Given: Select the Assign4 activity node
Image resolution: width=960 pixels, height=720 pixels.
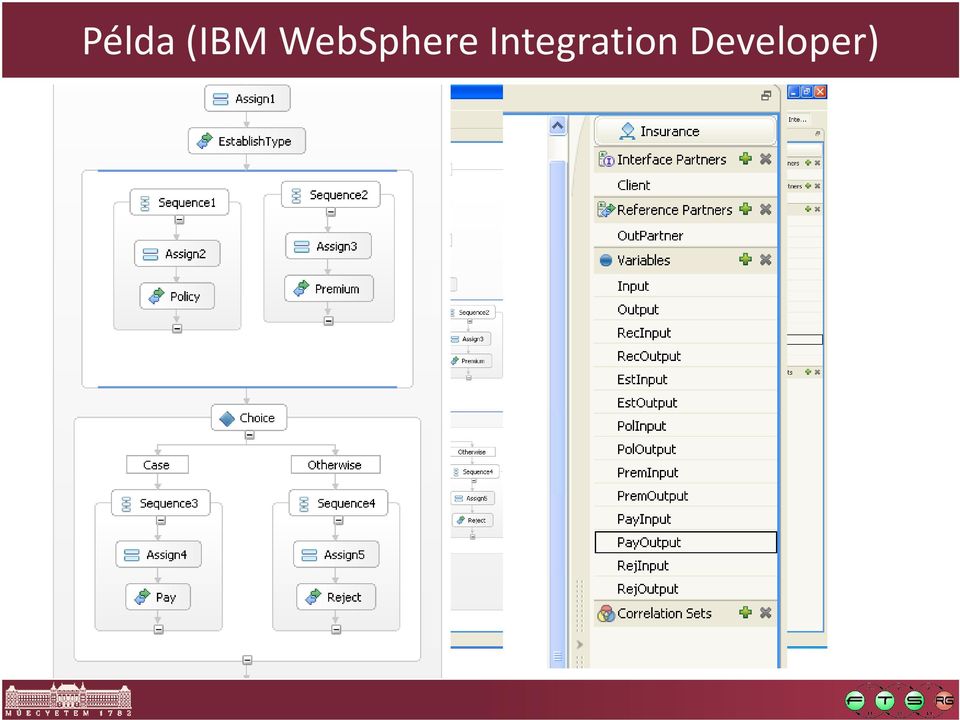Looking at the screenshot, I should (x=158, y=555).
